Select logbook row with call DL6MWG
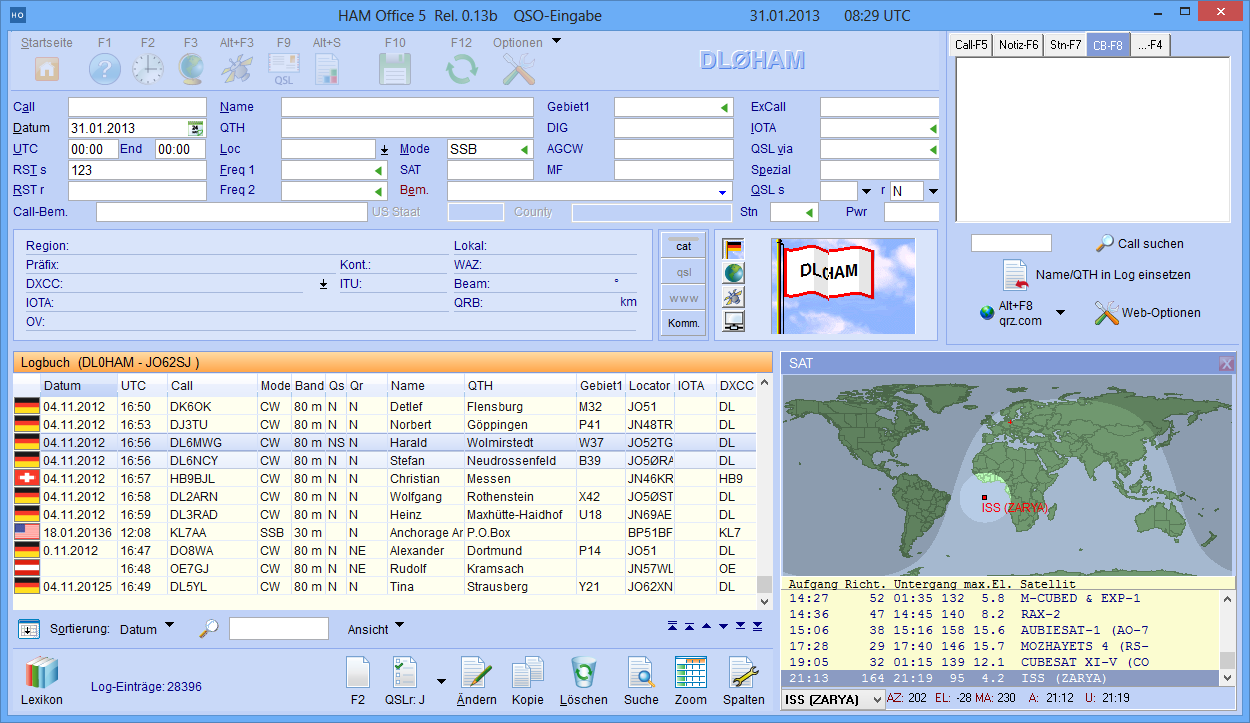This screenshot has width=1250, height=723. pos(385,442)
